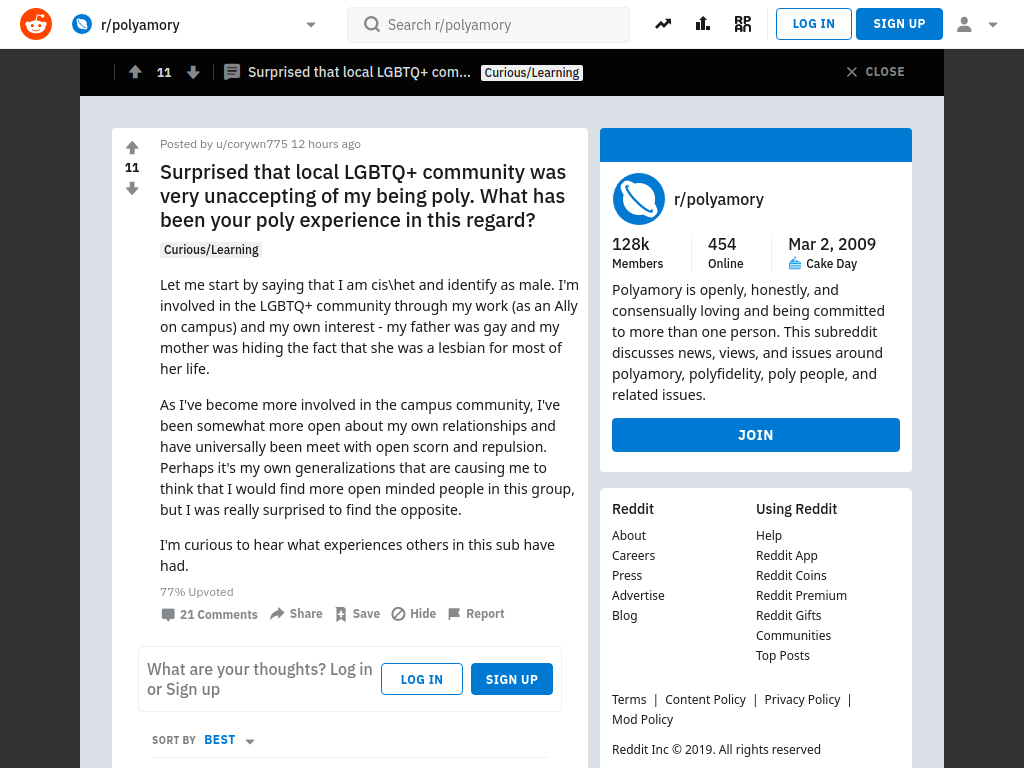Open the Reddit home logo

tap(36, 24)
